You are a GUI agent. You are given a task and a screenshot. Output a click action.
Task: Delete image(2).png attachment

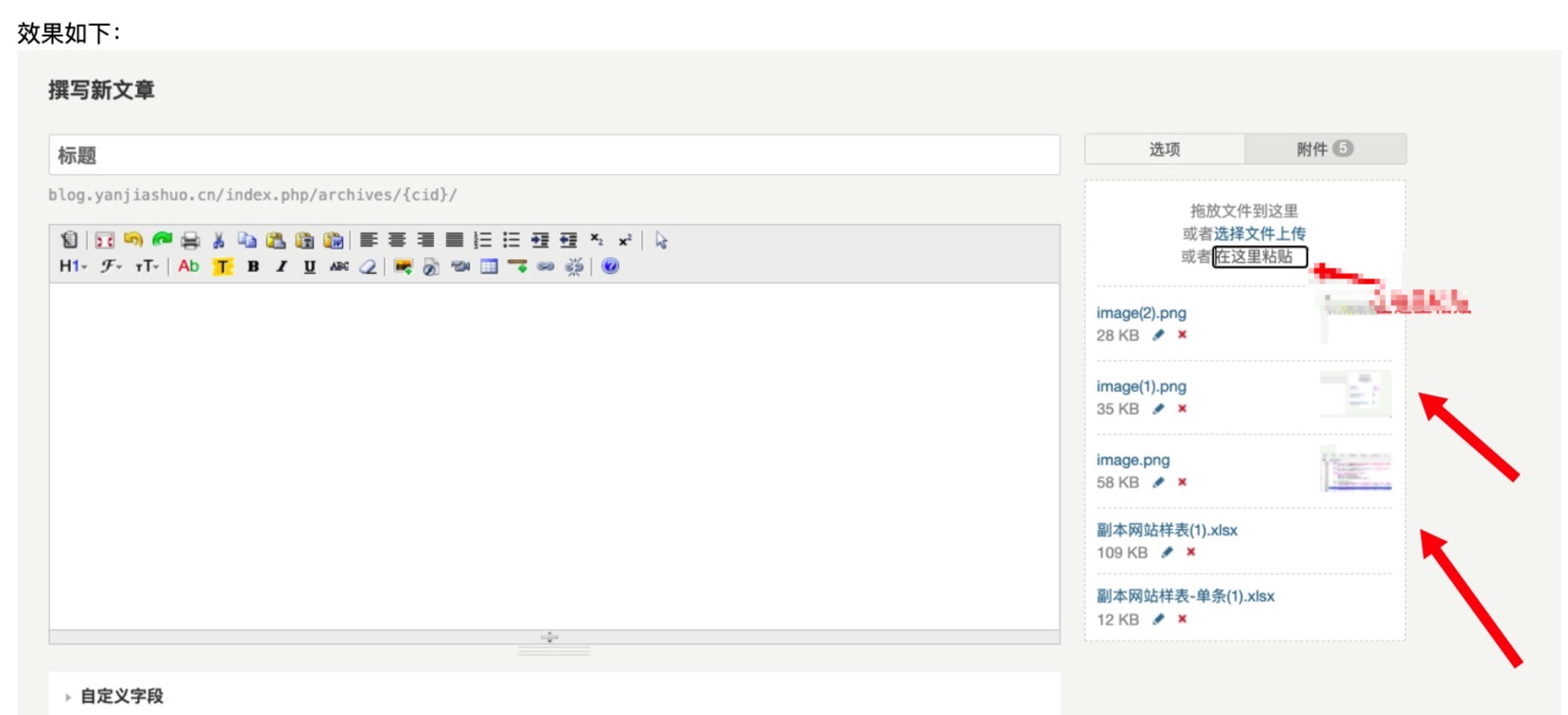click(1182, 335)
